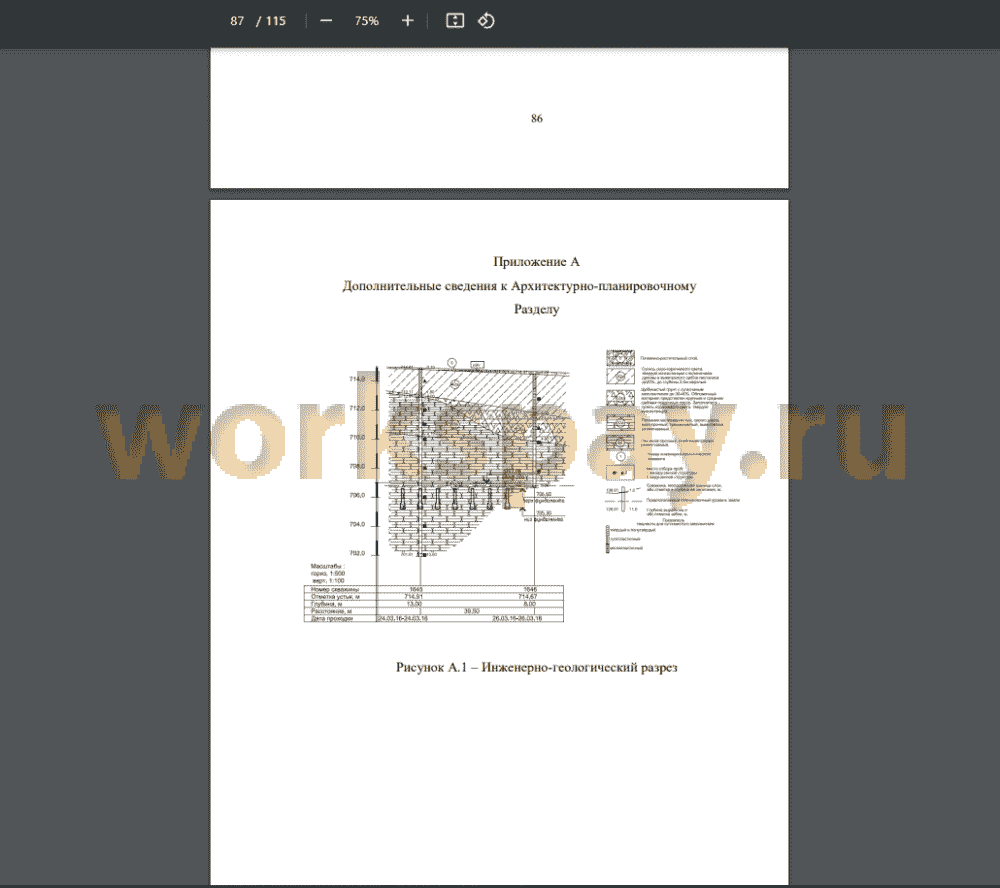Click the zoom in plus button
This screenshot has height=888, width=1000.
408,21
